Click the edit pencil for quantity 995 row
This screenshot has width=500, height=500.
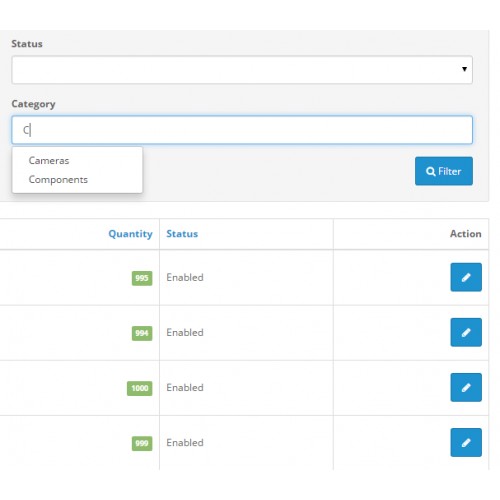[466, 277]
